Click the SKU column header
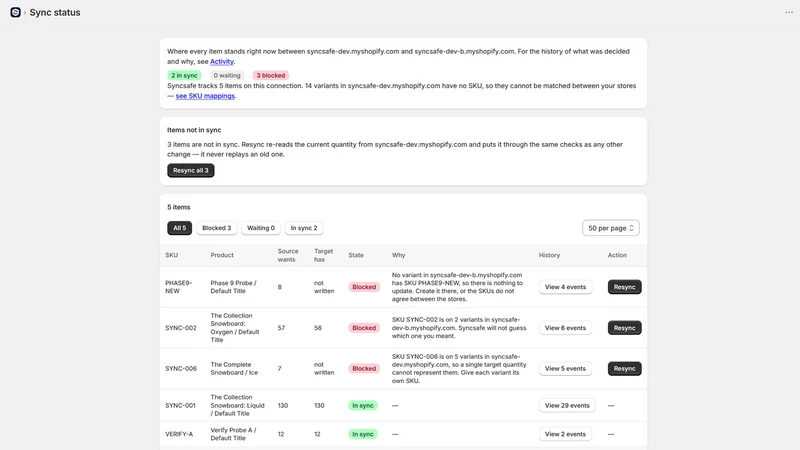This screenshot has height=450, width=800. (x=171, y=255)
